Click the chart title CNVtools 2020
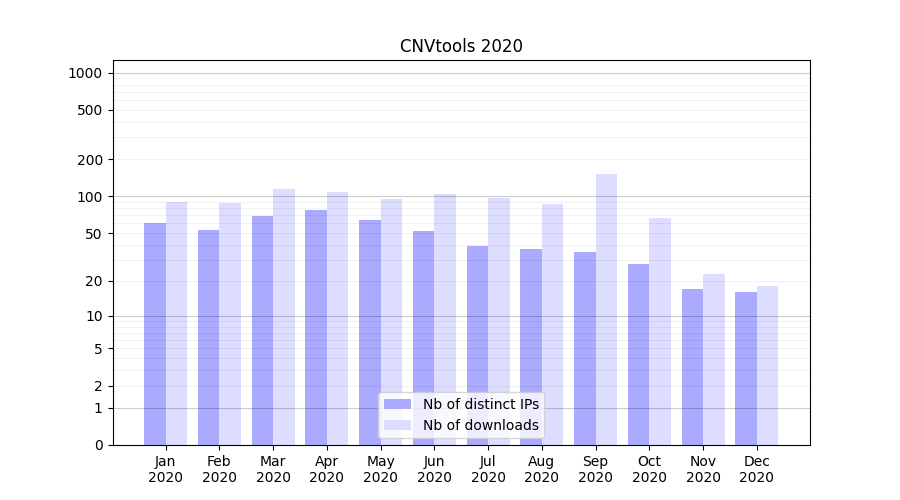 click(x=461, y=46)
